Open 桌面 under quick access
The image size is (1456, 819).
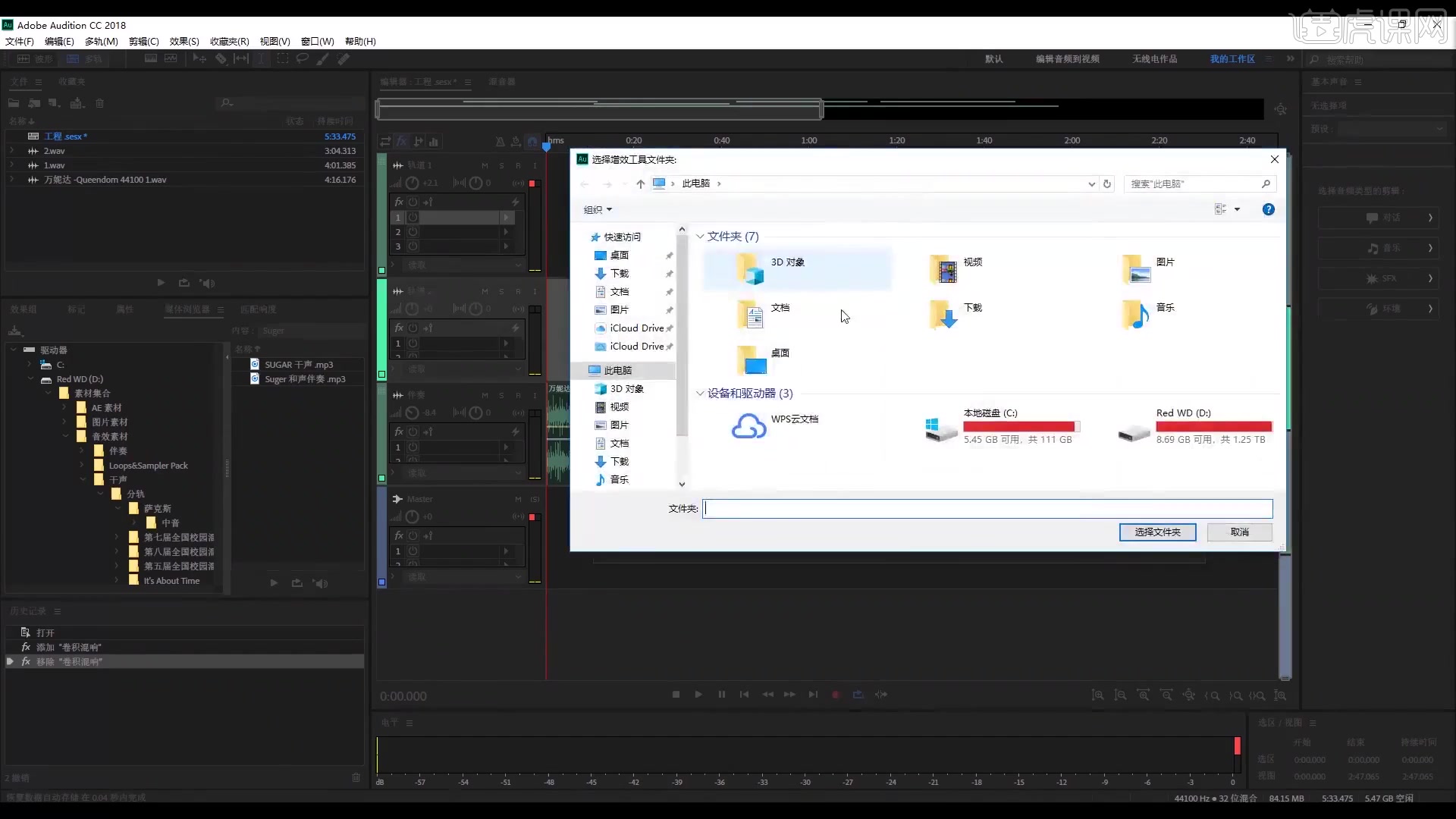[x=619, y=256]
